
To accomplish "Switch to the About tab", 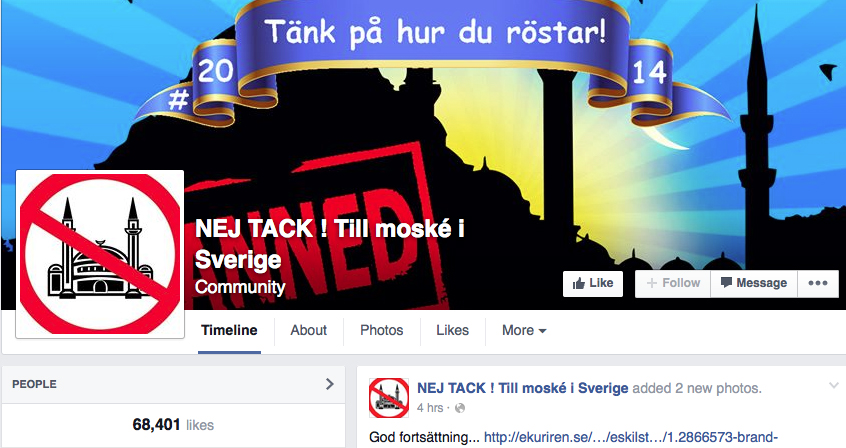I will [309, 330].
